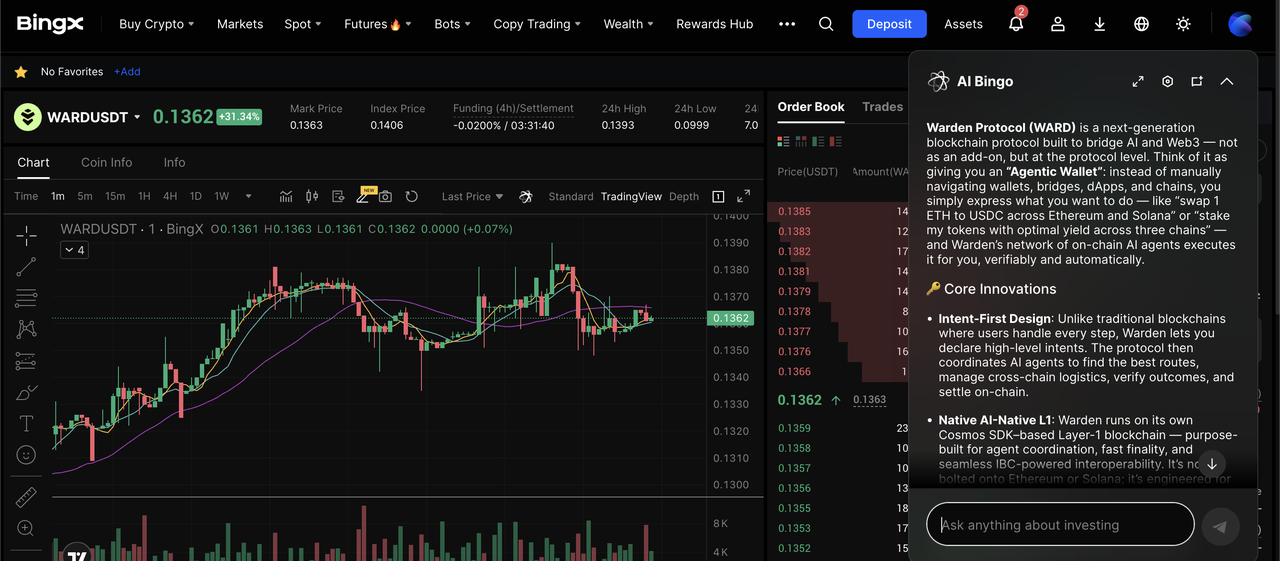The width and height of the screenshot is (1280, 561).
Task: Select the ruler measure tool
Action: coord(27,497)
